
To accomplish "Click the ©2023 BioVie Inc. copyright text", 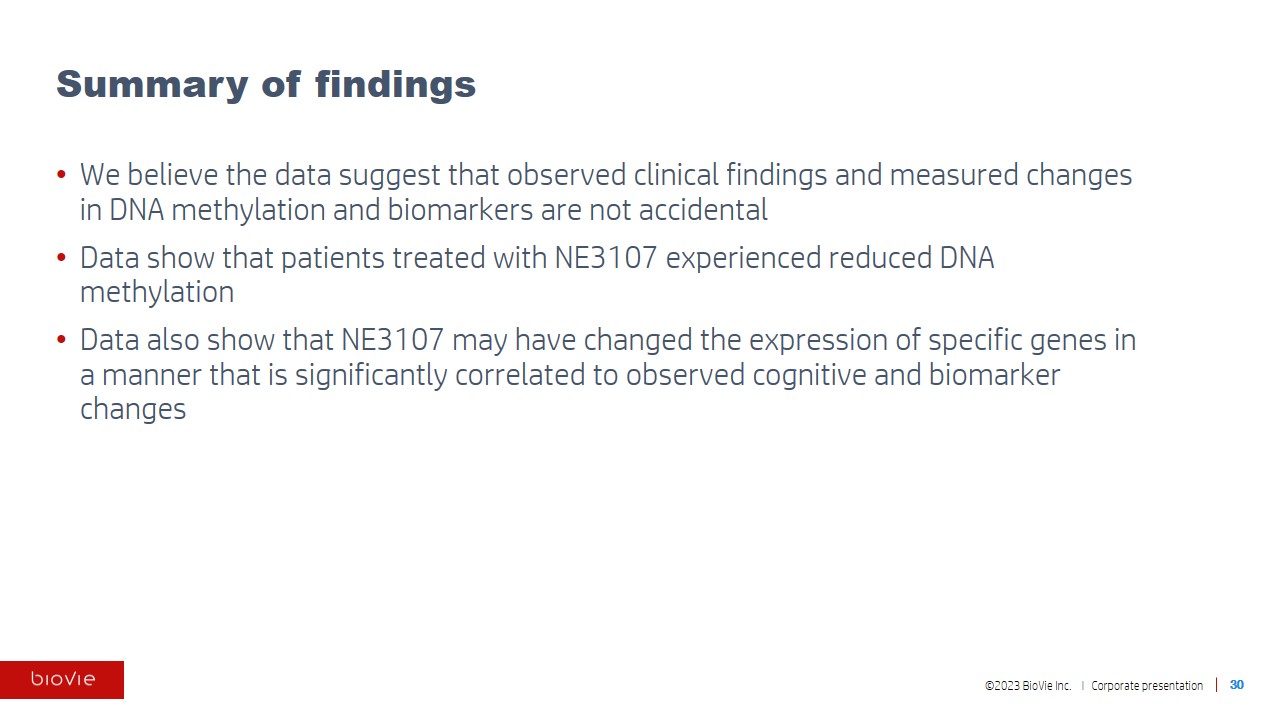I will tap(1028, 686).
